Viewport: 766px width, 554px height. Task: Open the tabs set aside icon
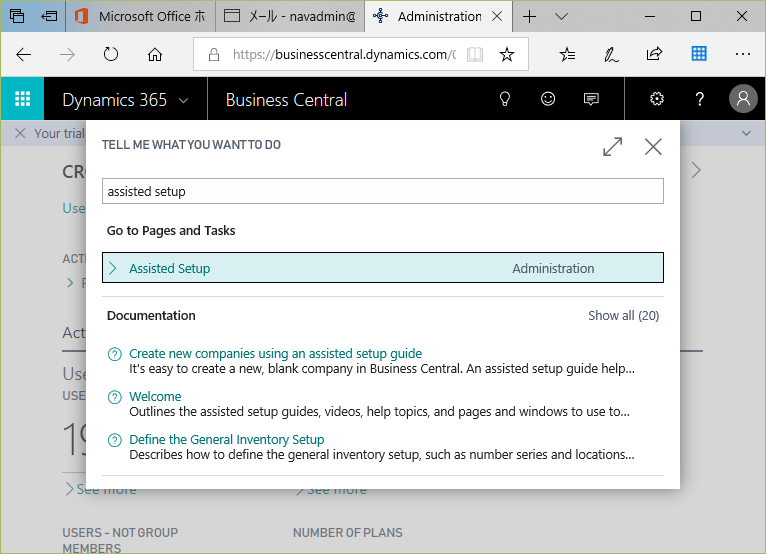tap(17, 16)
